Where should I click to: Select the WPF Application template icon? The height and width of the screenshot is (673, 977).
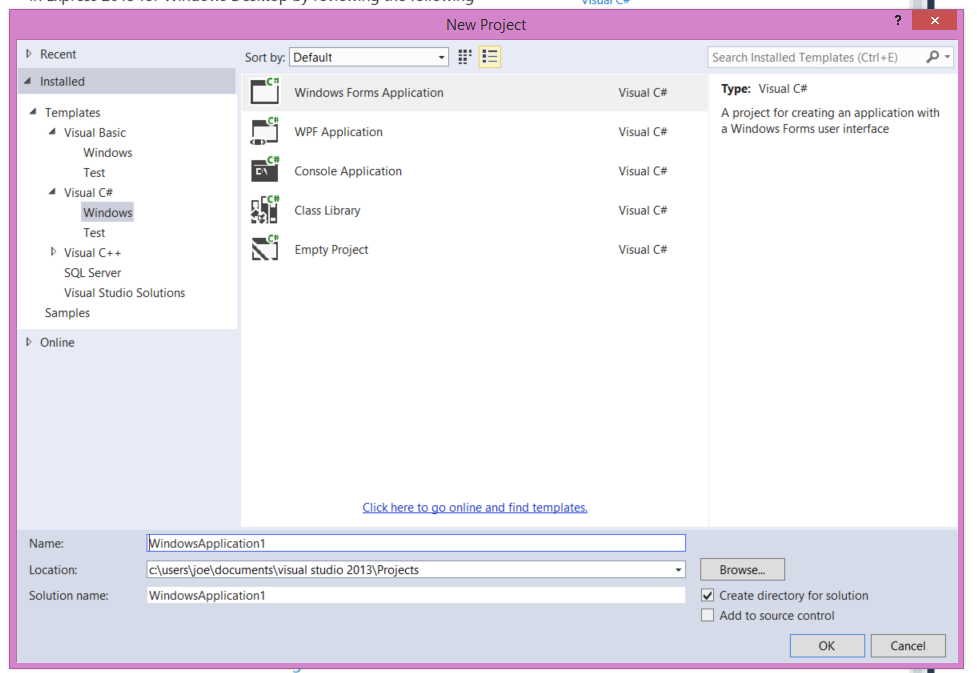pyautogui.click(x=265, y=131)
